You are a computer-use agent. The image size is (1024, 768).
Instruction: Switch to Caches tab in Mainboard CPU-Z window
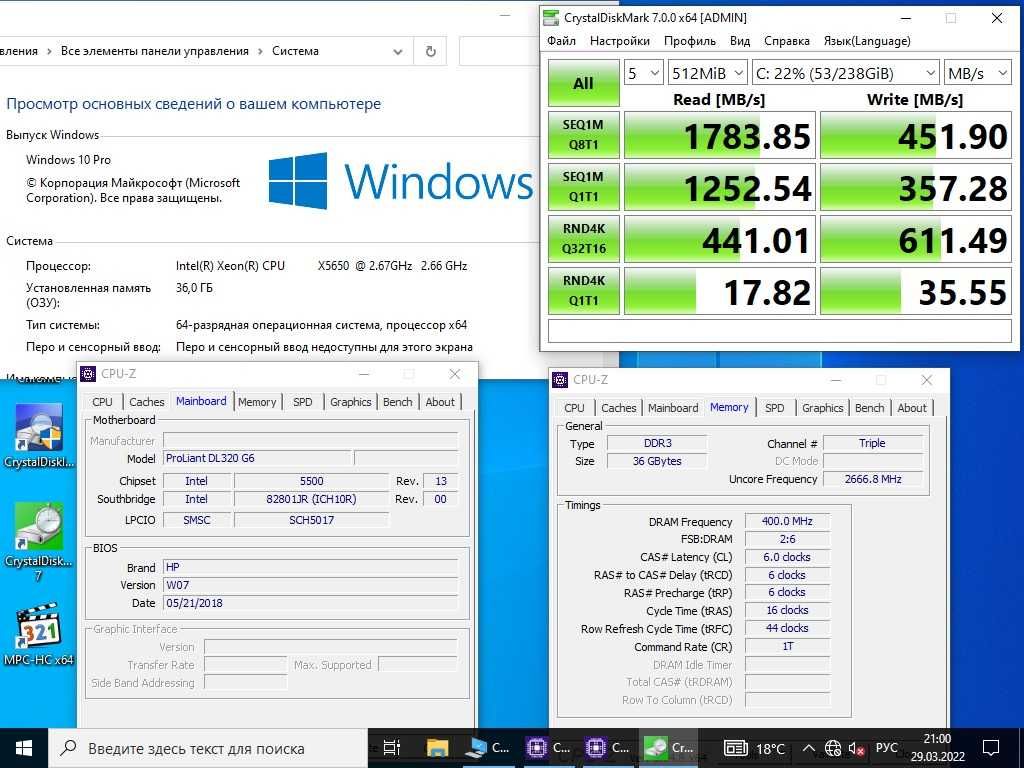tap(146, 402)
